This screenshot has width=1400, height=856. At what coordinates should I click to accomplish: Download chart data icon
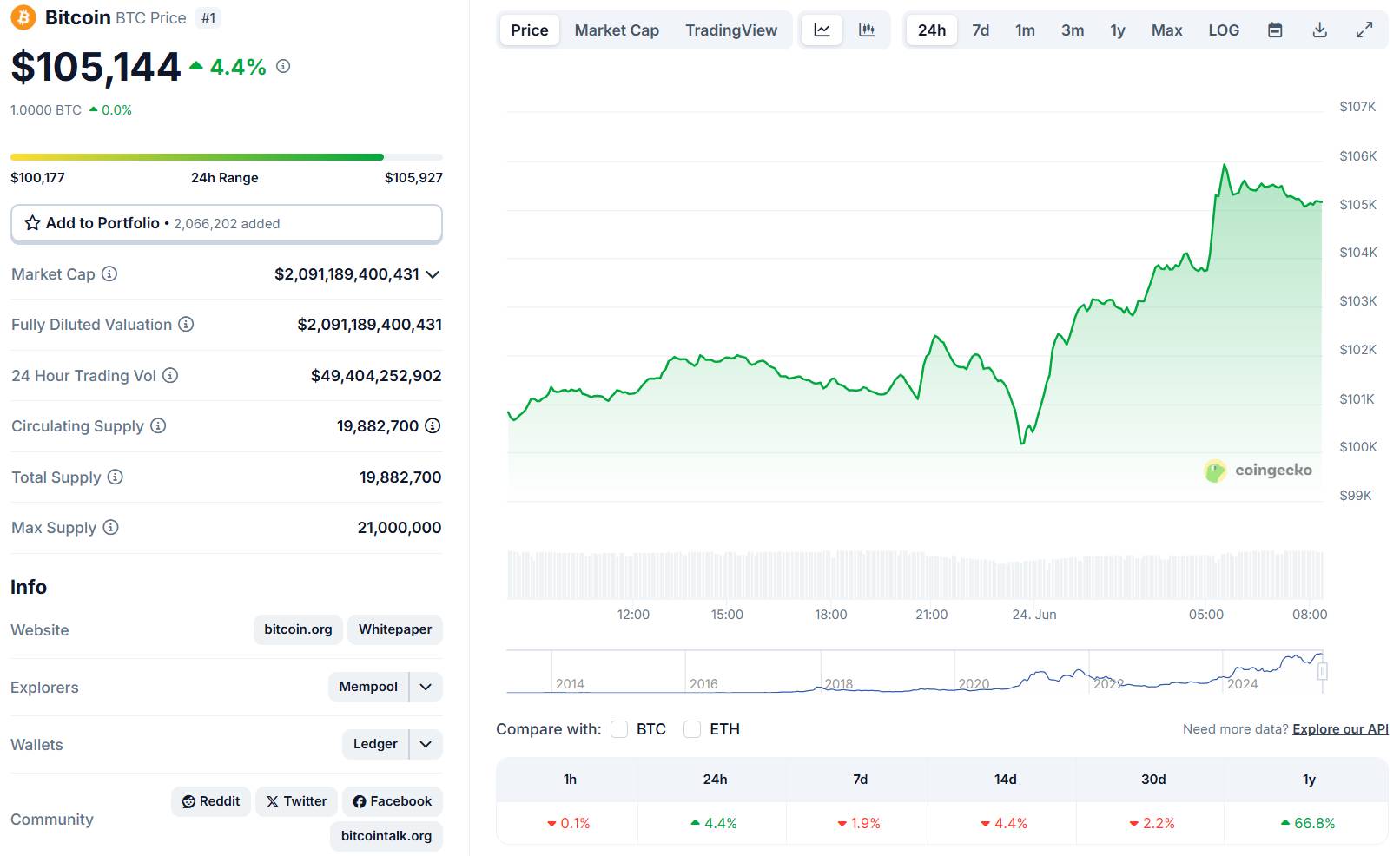[1319, 30]
